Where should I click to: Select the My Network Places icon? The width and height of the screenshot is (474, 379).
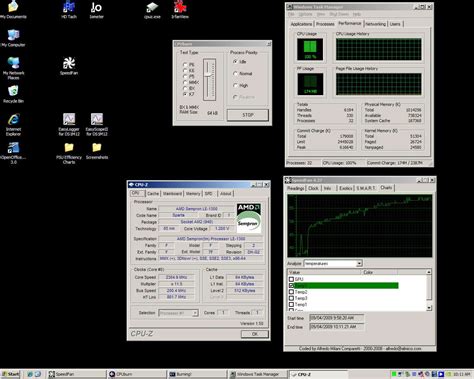[13, 68]
